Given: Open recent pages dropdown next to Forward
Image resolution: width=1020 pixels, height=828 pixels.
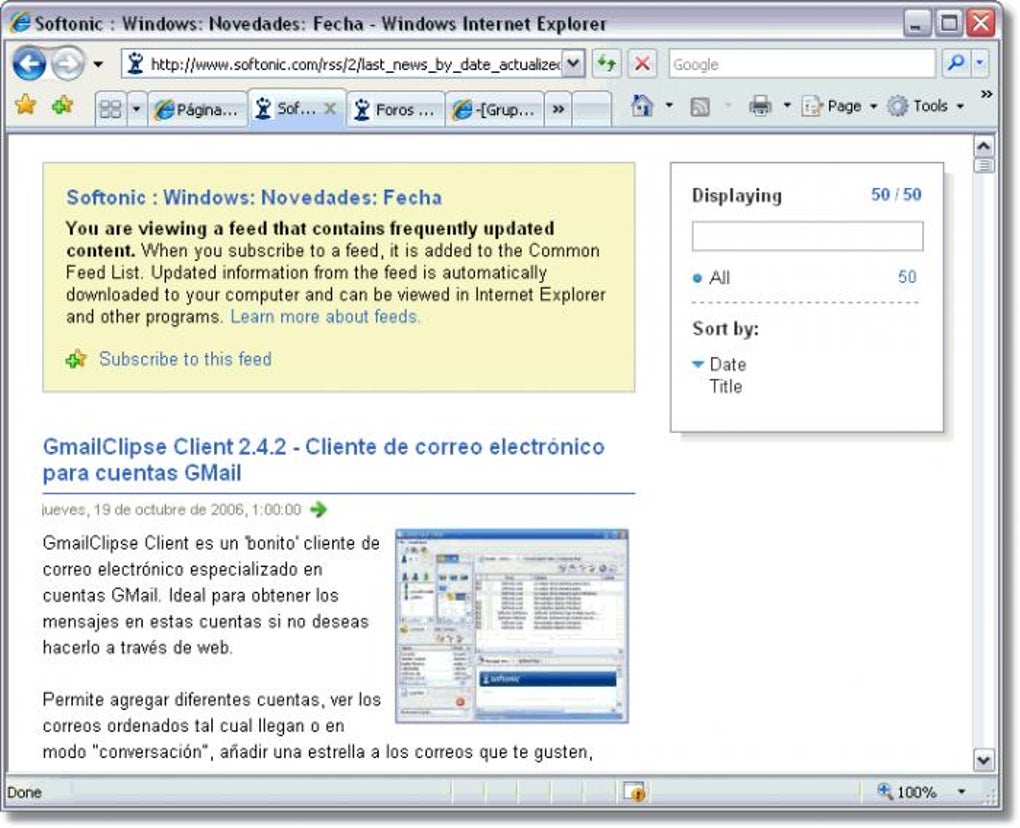Looking at the screenshot, I should point(98,64).
